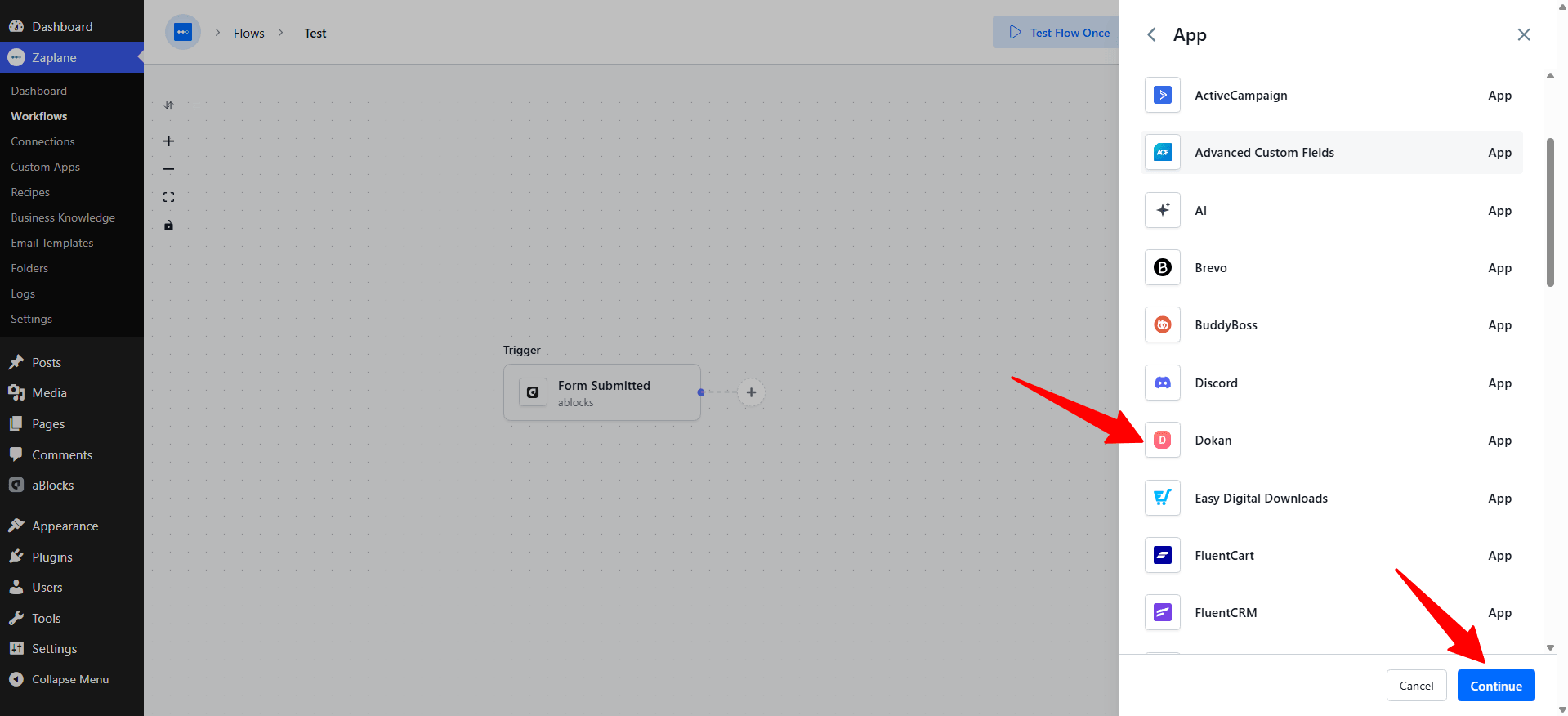1568x716 pixels.
Task: Open the Comments menu
Action: coord(72,454)
